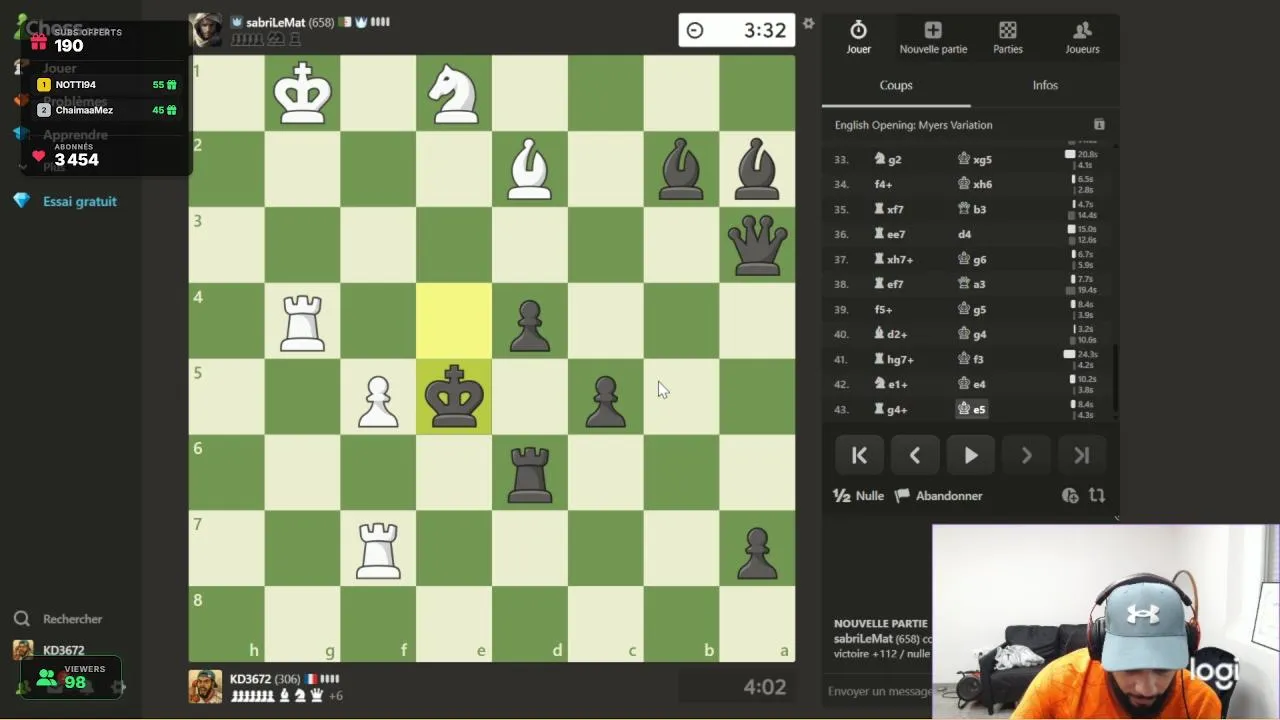
Task: Open board settings gear icon
Action: pos(808,23)
